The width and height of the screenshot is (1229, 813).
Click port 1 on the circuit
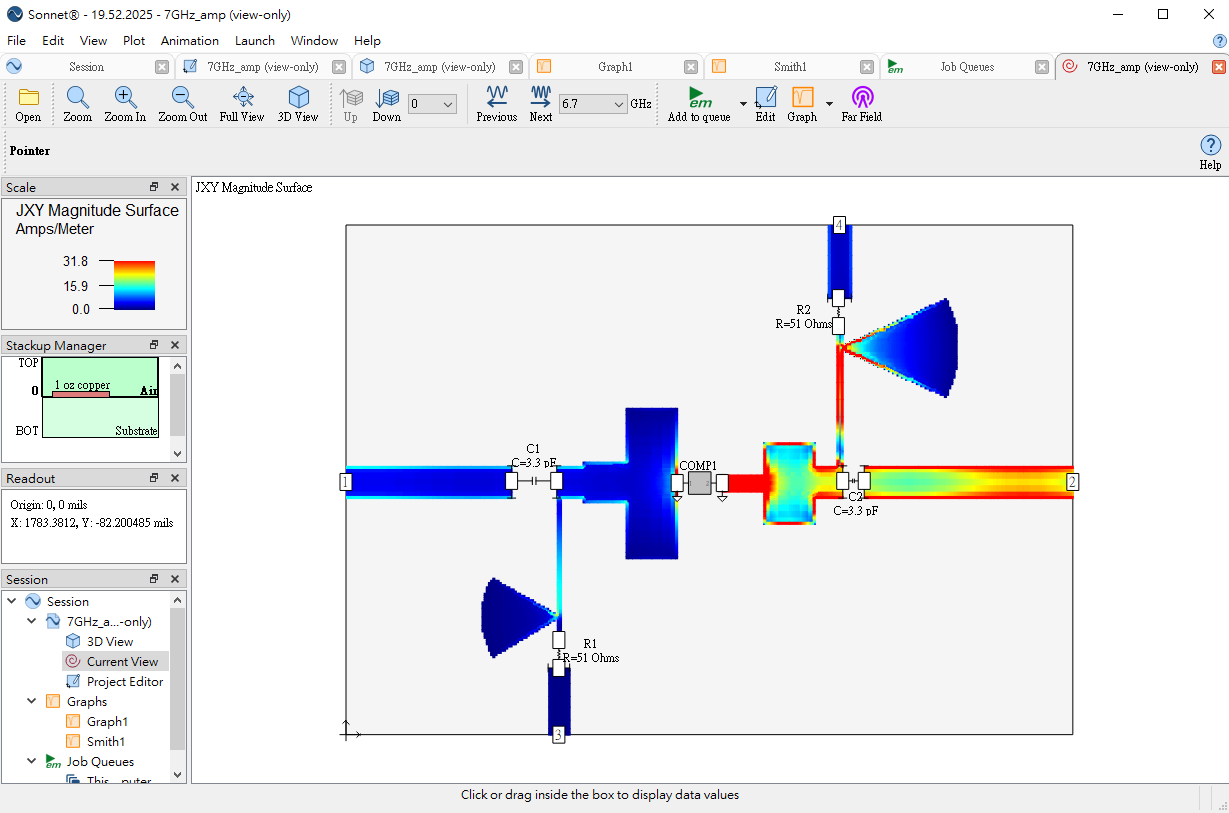coord(346,482)
